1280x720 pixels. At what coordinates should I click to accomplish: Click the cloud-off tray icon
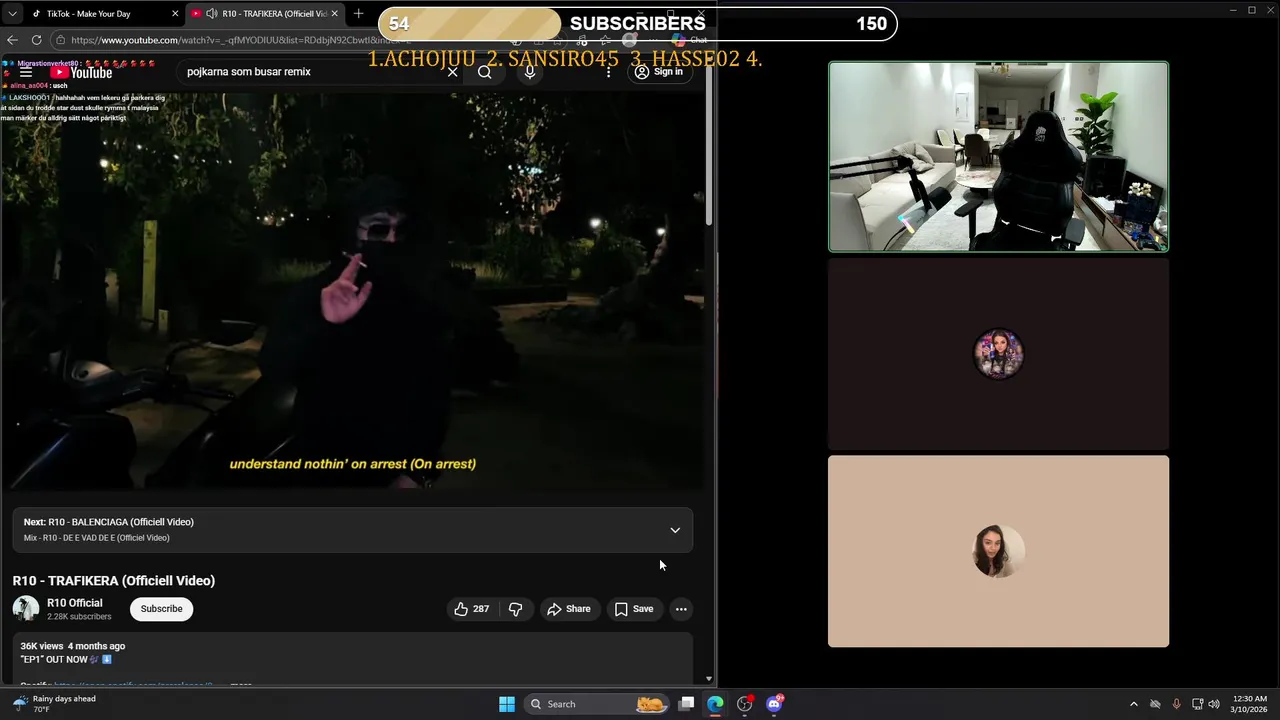(x=1155, y=704)
